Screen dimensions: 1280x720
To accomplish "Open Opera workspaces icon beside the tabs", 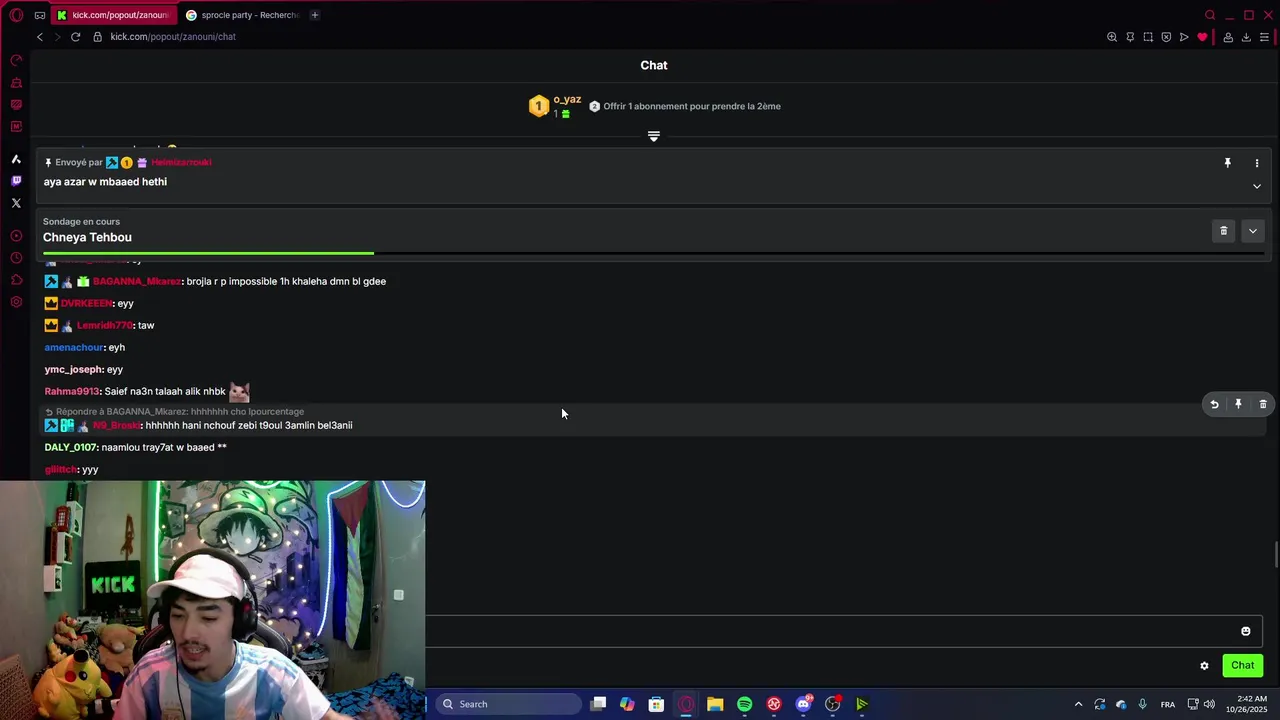I will click(39, 15).
